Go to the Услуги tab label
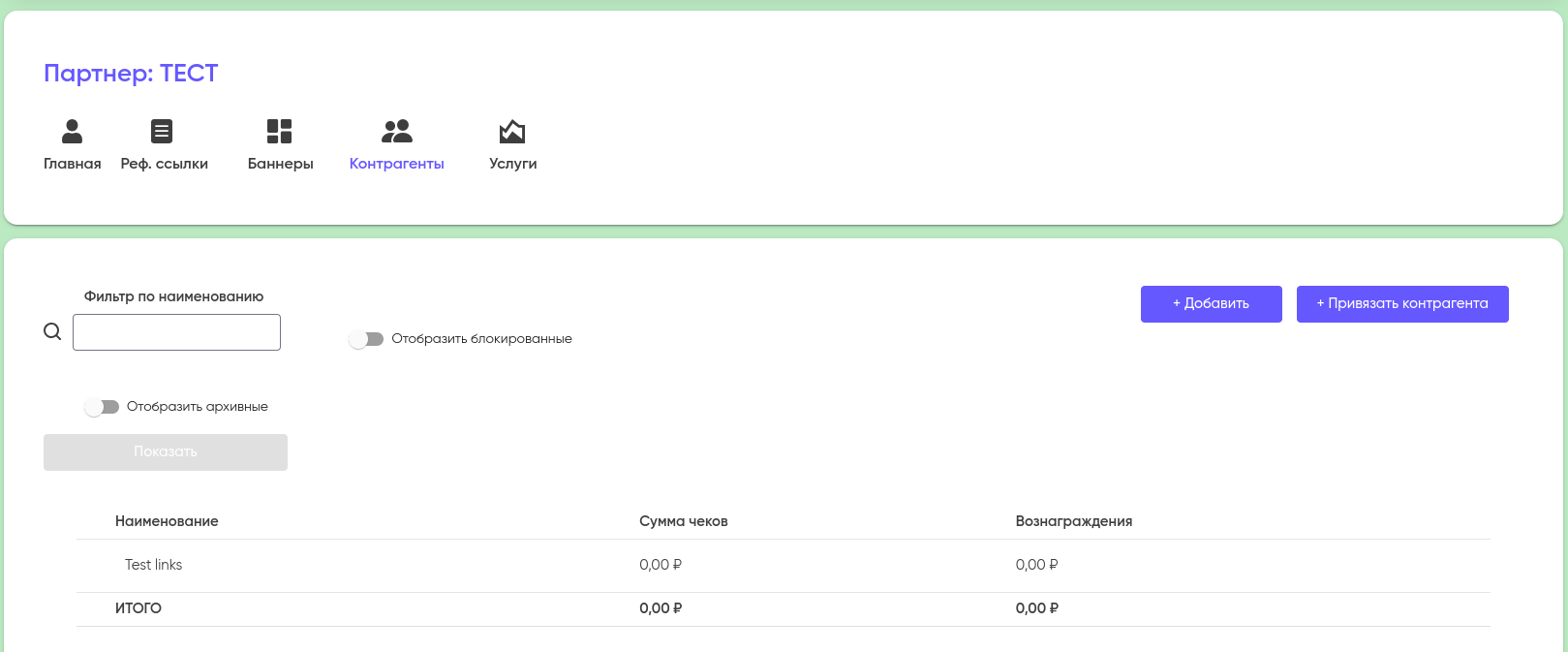This screenshot has width=1568, height=652. [x=513, y=164]
